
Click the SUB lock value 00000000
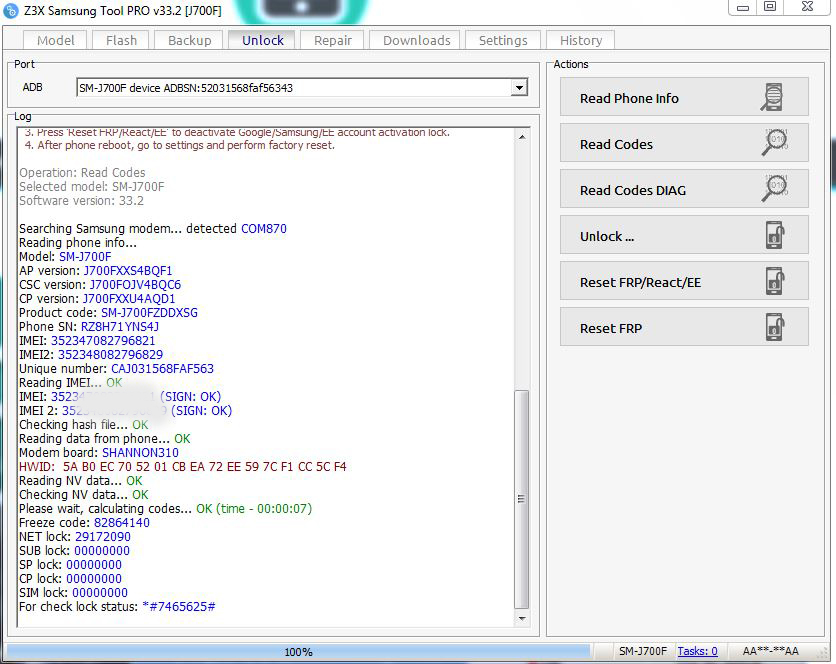[102, 550]
